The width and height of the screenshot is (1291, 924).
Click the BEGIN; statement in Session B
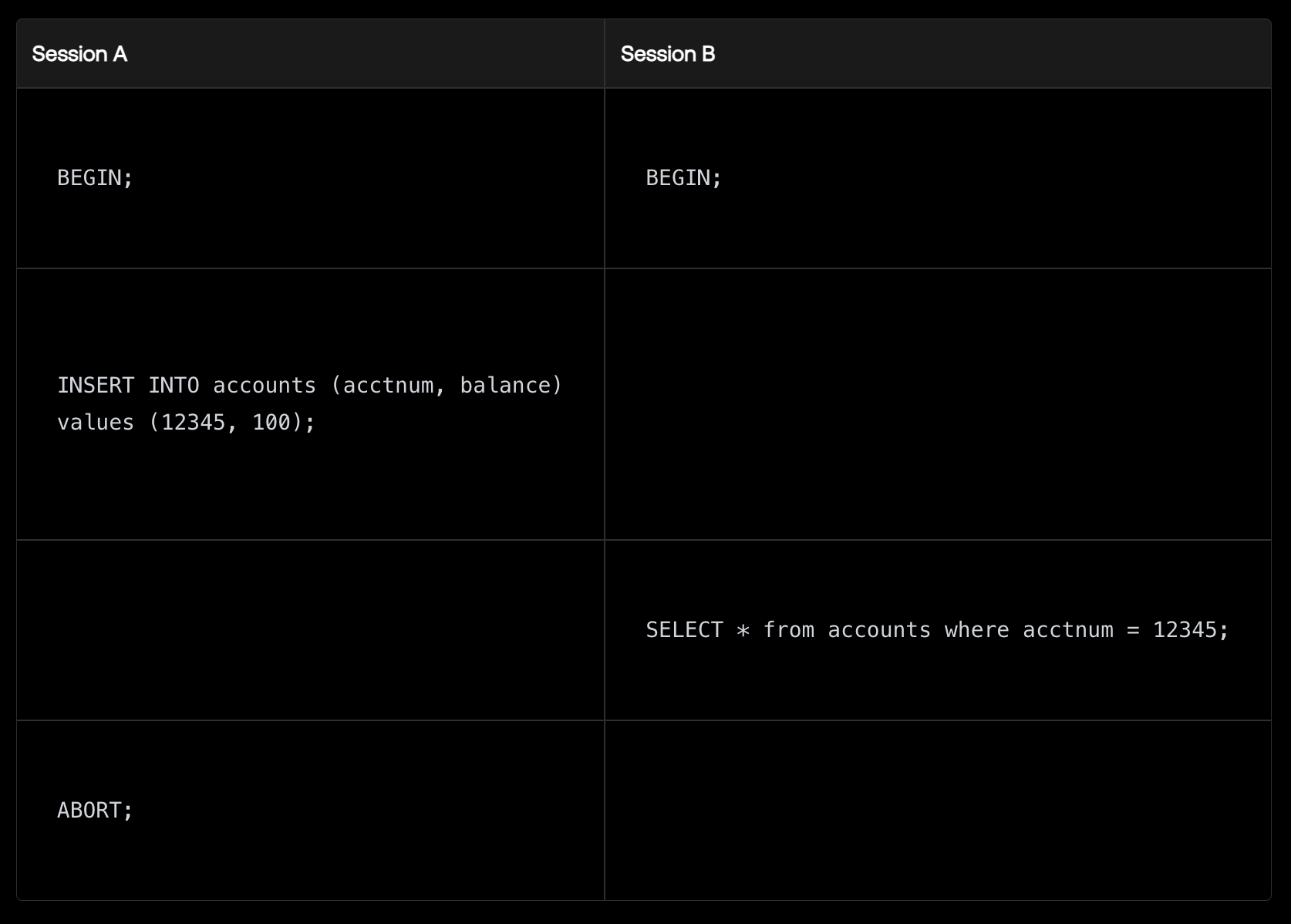683,178
